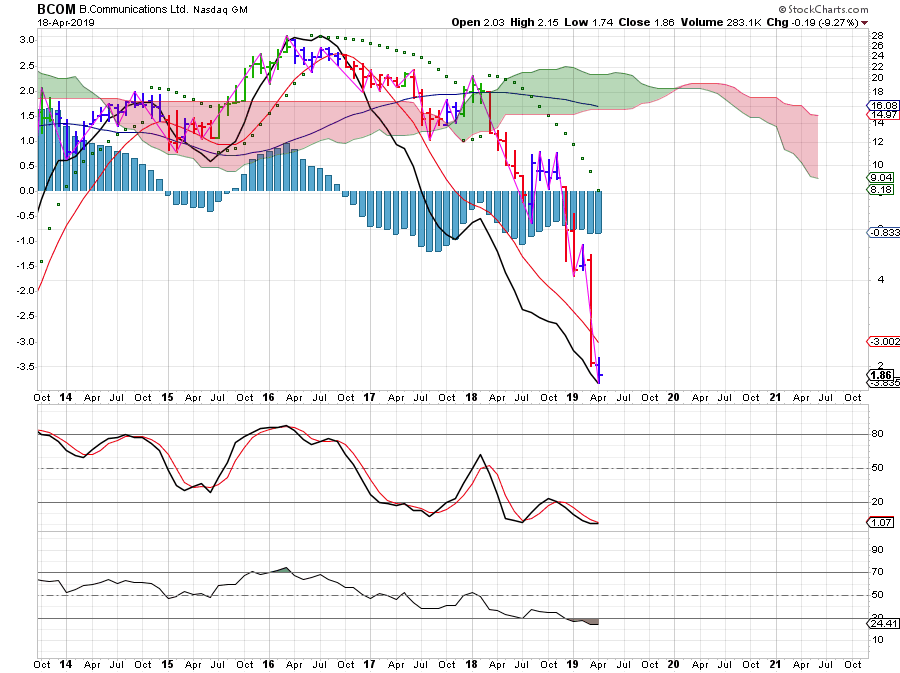
Task: Click the blue -0.833 histogram value tag
Action: [886, 232]
